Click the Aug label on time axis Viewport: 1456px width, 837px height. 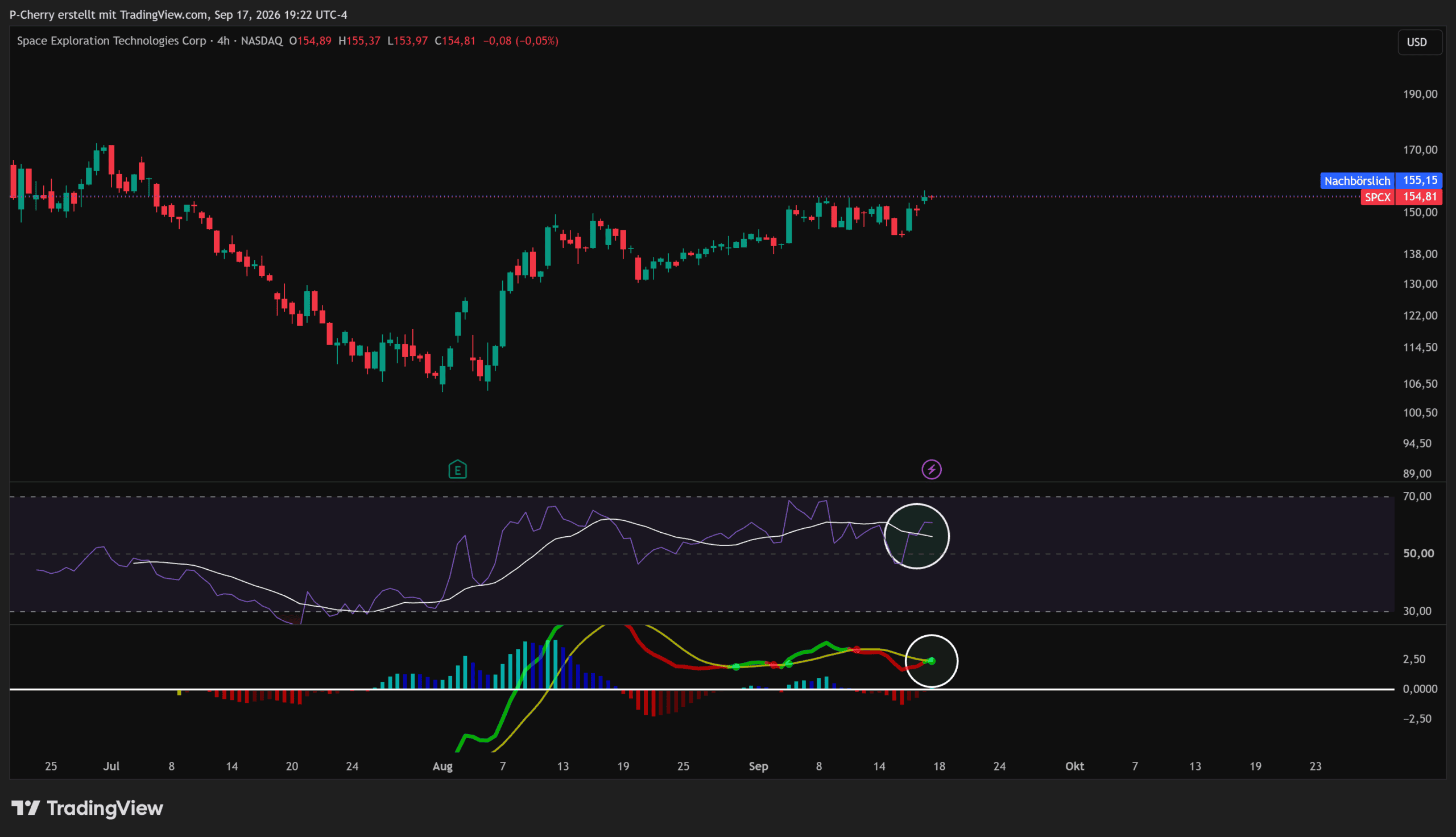click(x=442, y=766)
